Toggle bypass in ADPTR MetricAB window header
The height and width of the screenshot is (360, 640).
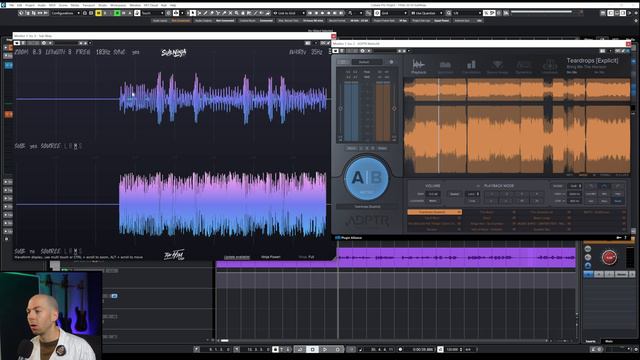click(336, 51)
